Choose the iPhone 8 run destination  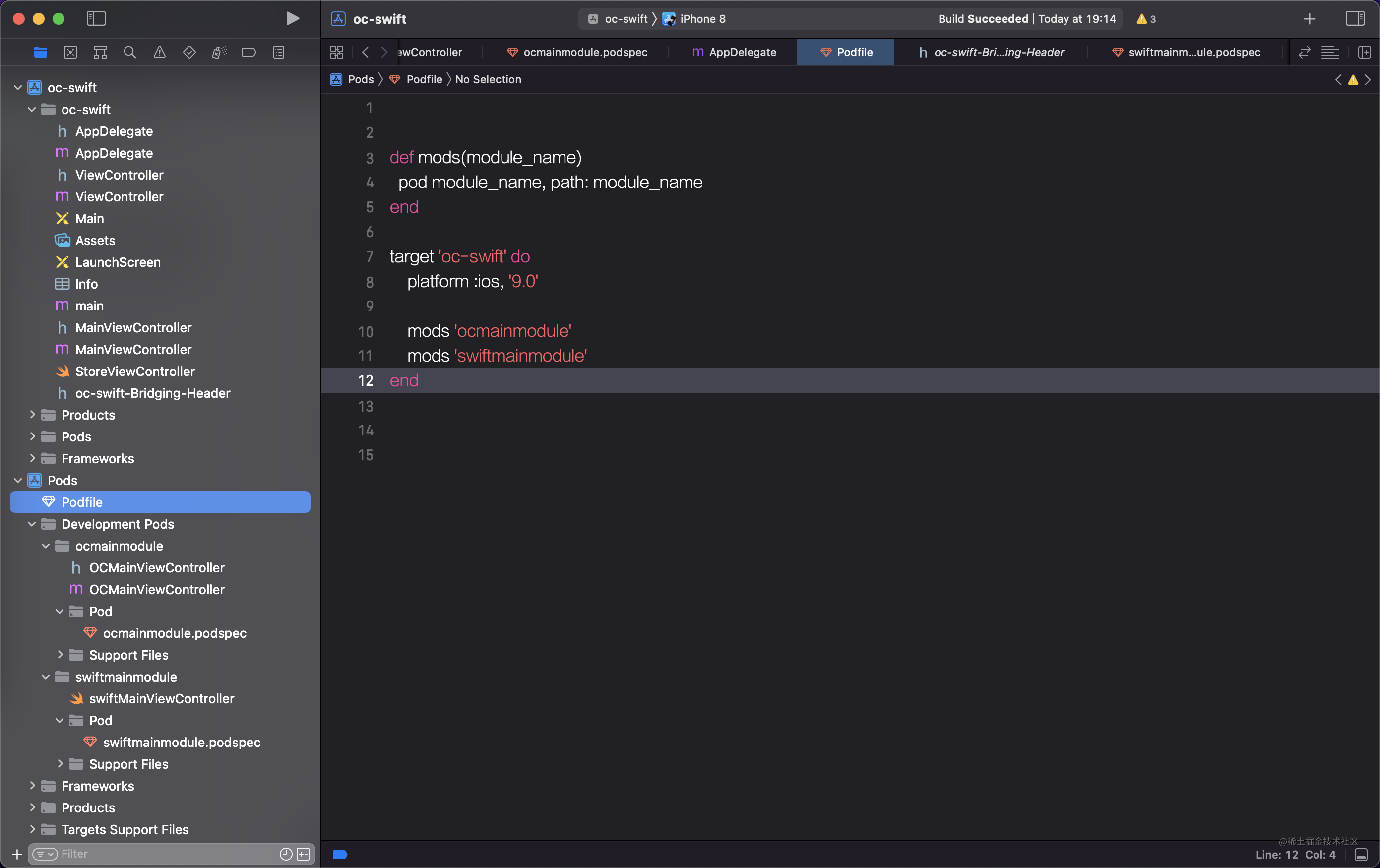click(694, 19)
